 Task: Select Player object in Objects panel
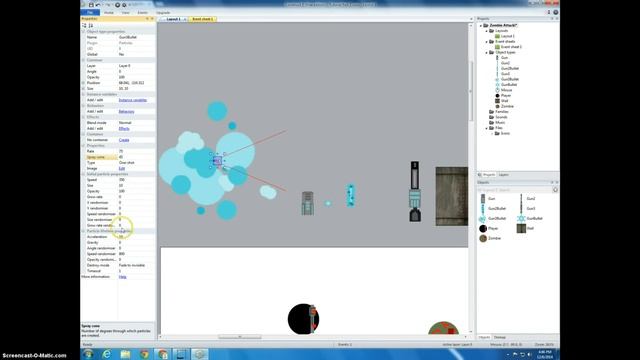[489, 229]
